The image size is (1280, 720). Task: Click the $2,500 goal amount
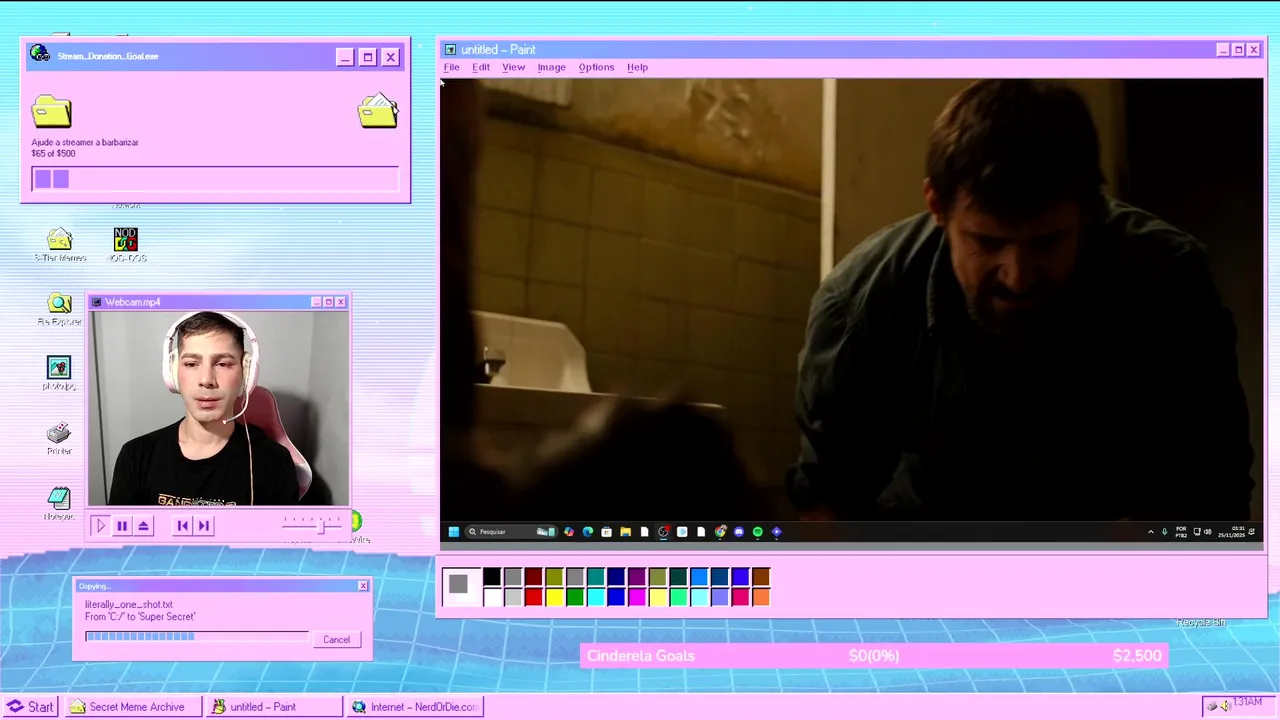1137,656
